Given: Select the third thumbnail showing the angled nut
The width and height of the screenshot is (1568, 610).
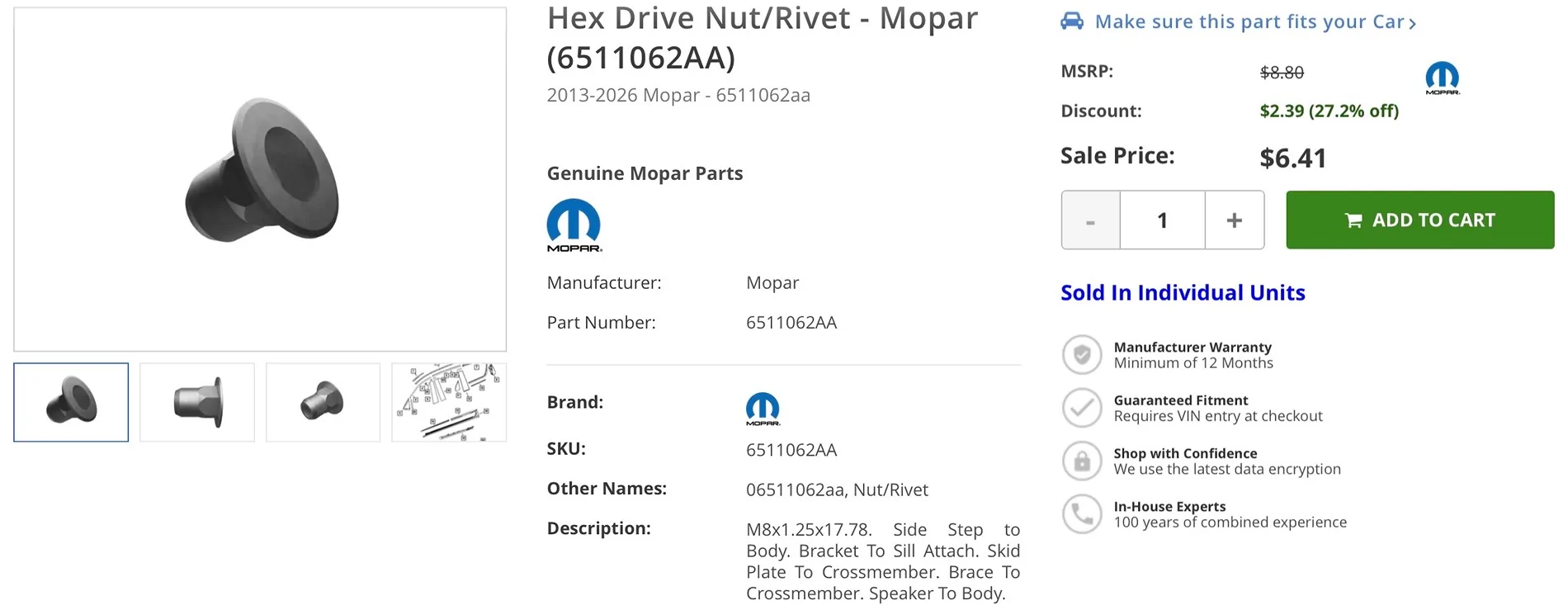Looking at the screenshot, I should click(323, 402).
